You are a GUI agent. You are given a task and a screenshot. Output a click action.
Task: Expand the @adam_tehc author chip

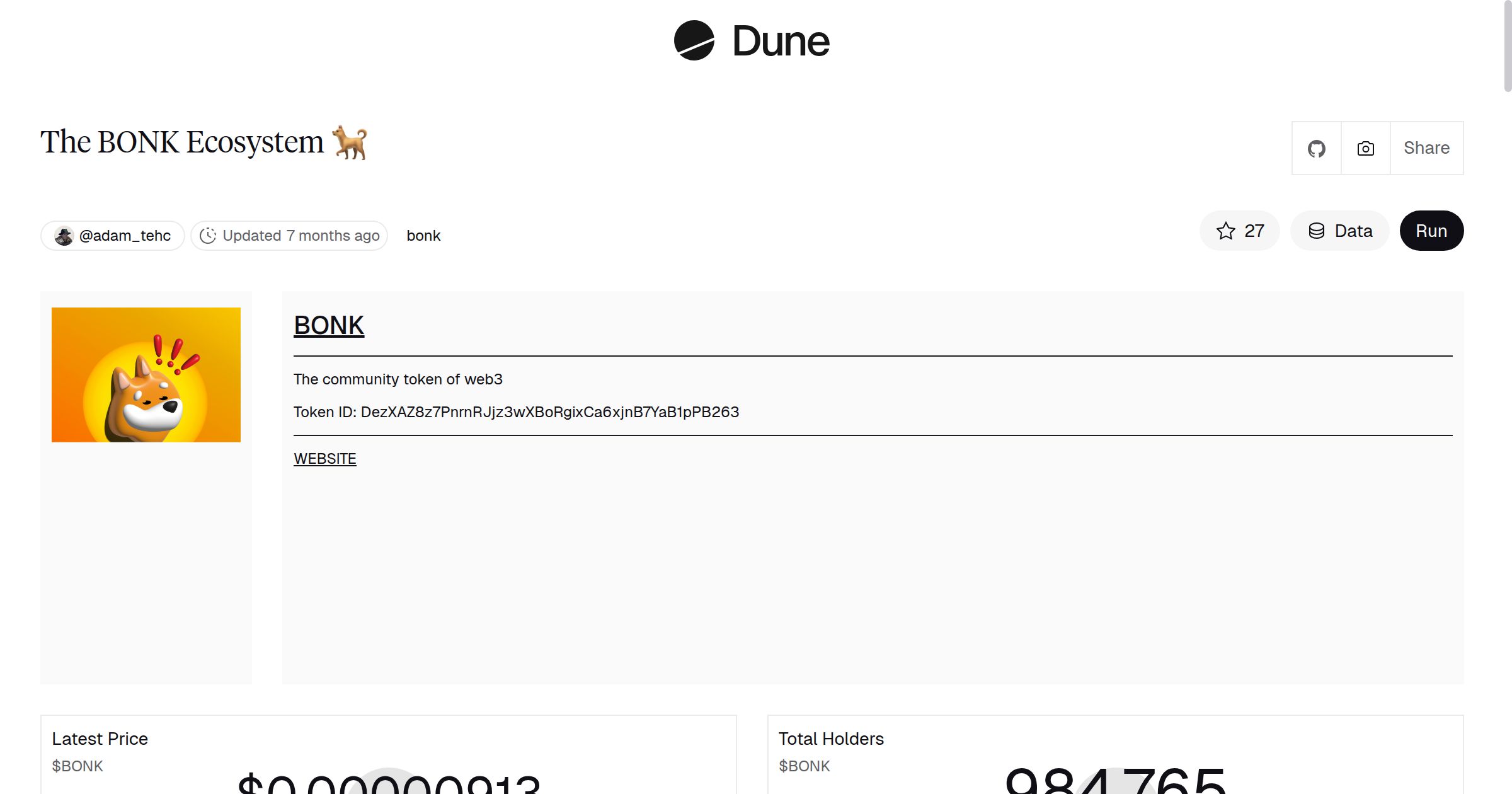click(112, 235)
